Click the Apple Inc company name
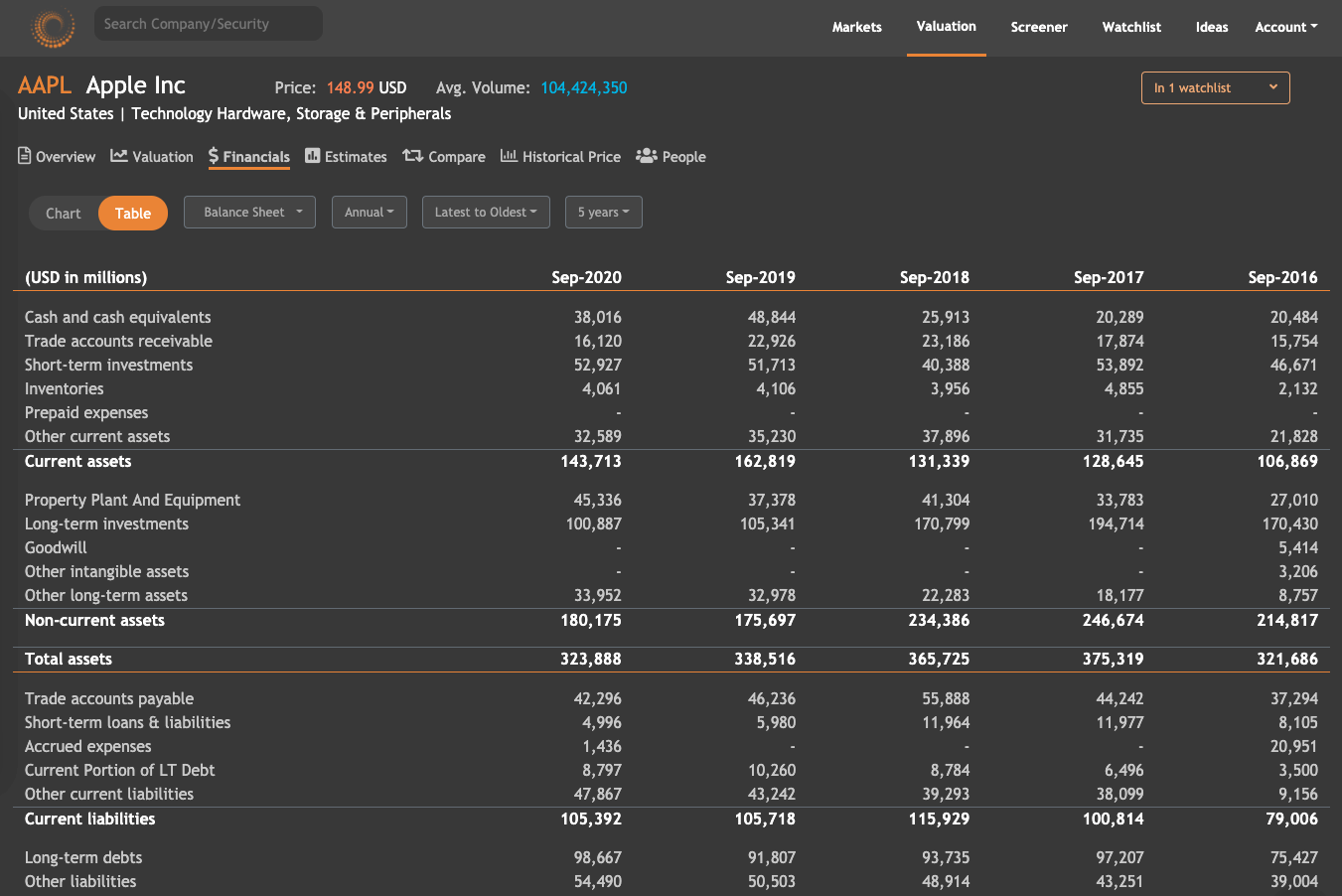The image size is (1342, 896). pyautogui.click(x=136, y=85)
